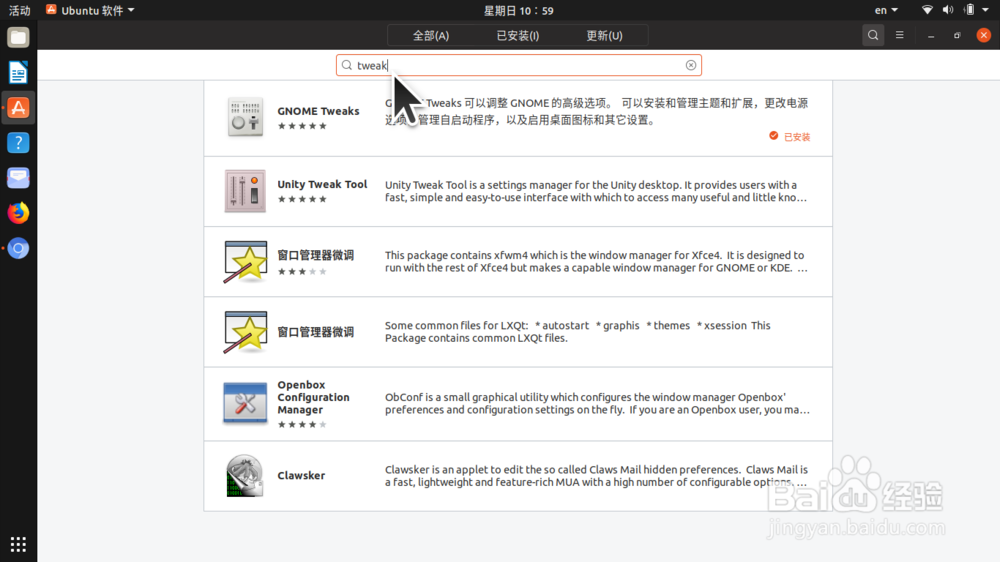Open the volume indicator
The image size is (1000, 562).
[948, 10]
